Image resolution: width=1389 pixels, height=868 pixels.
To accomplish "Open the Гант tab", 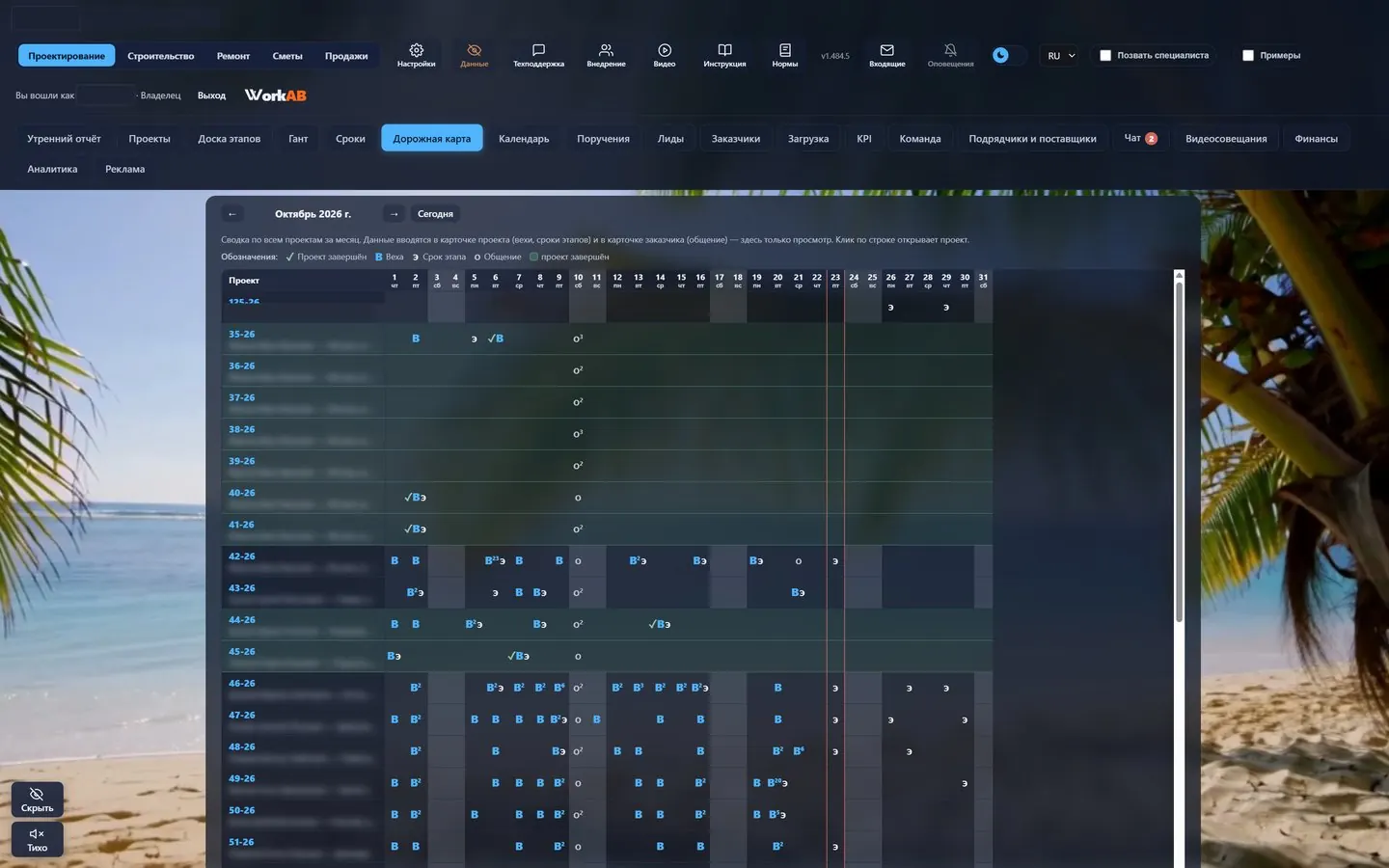I will 298,138.
